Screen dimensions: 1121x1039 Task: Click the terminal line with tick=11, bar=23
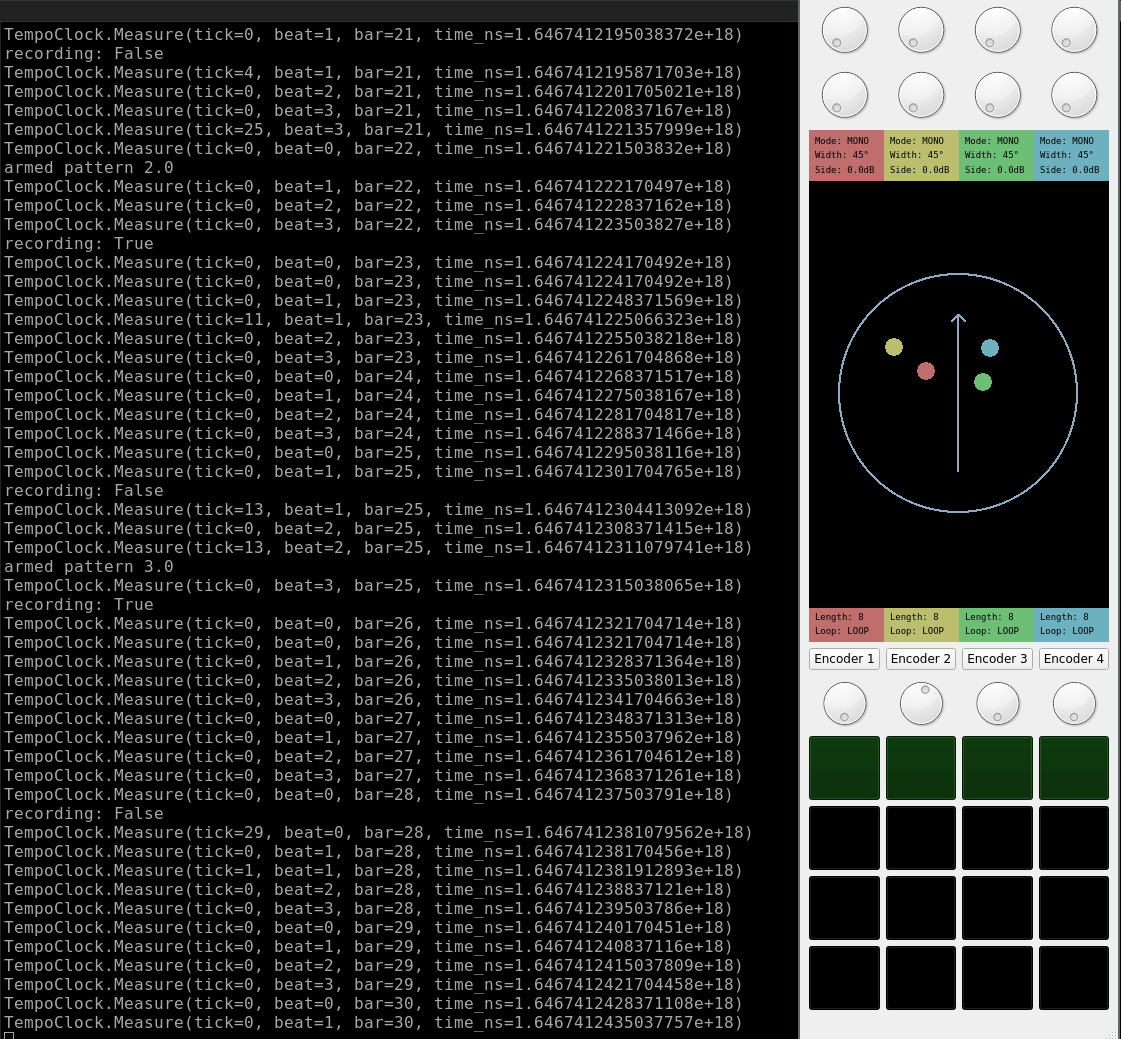[x=373, y=320]
